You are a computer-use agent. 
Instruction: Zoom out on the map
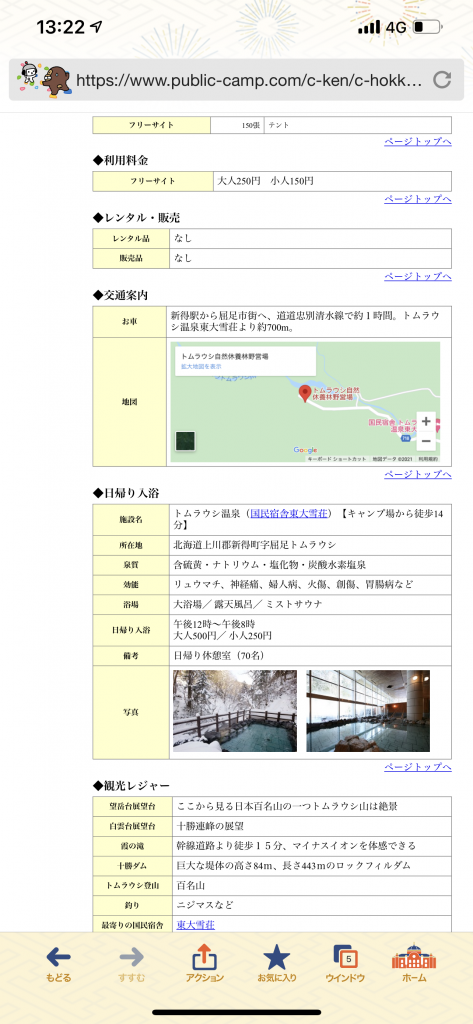426,441
